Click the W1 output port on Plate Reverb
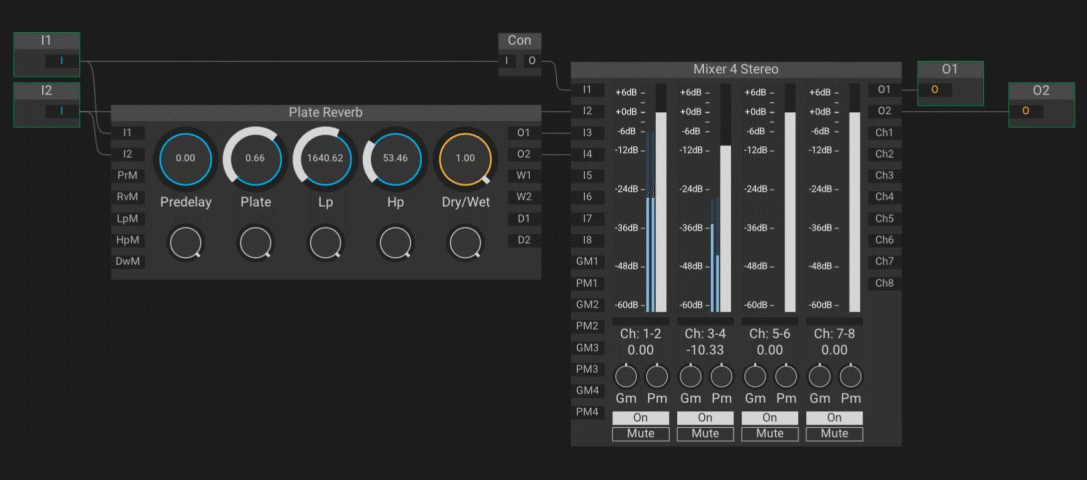 click(524, 176)
